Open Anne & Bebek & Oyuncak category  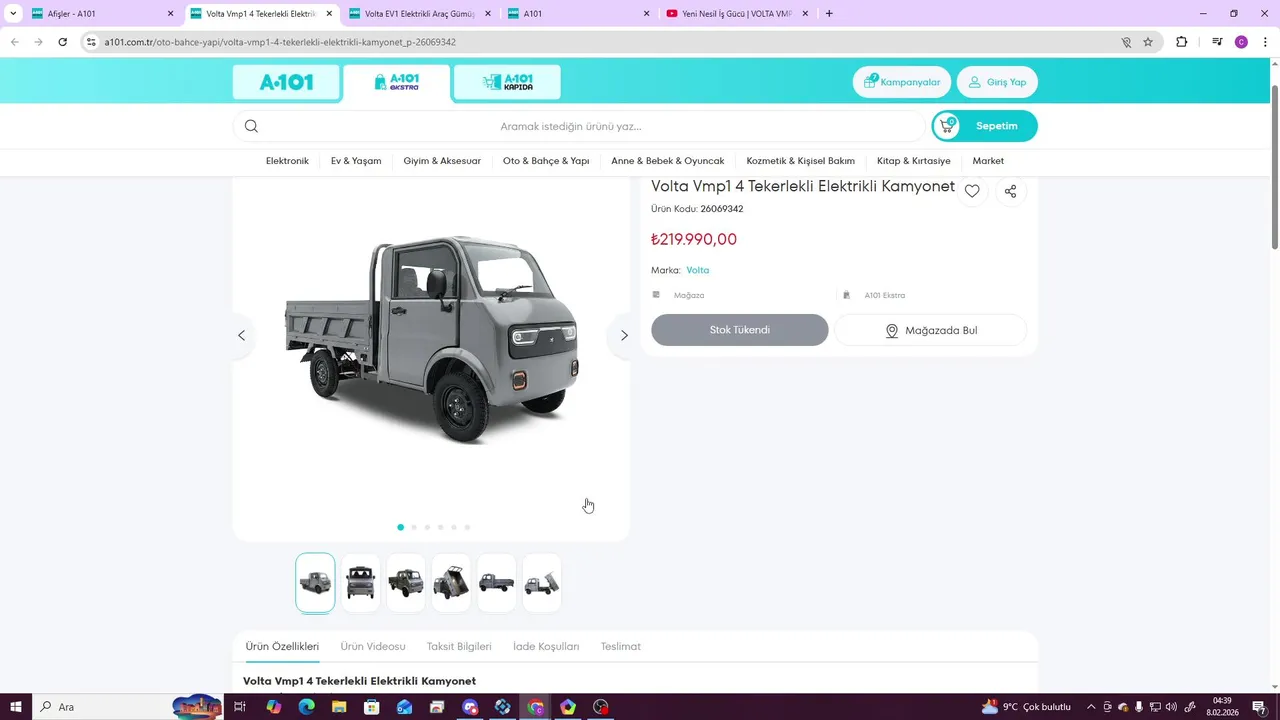(x=668, y=161)
